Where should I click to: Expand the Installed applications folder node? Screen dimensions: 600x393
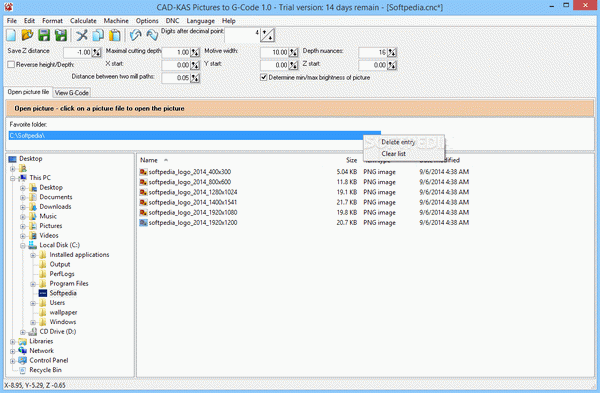pyautogui.click(x=33, y=255)
